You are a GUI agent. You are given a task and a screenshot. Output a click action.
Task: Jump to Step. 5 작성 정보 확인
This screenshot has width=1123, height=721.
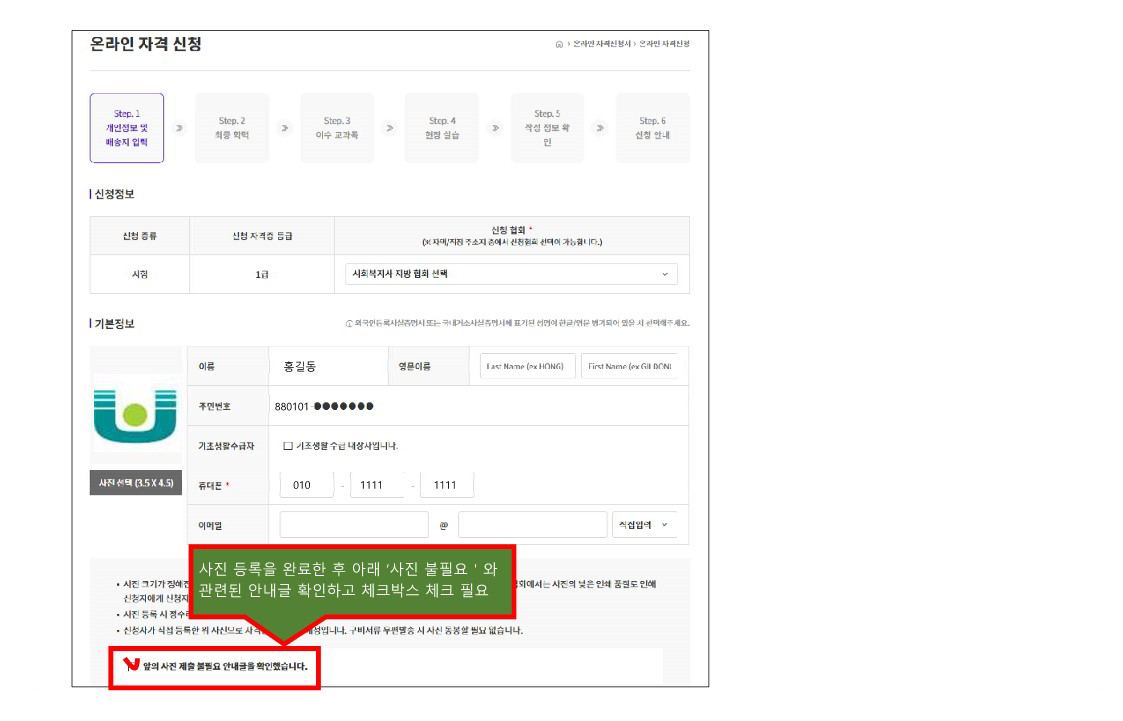[547, 128]
